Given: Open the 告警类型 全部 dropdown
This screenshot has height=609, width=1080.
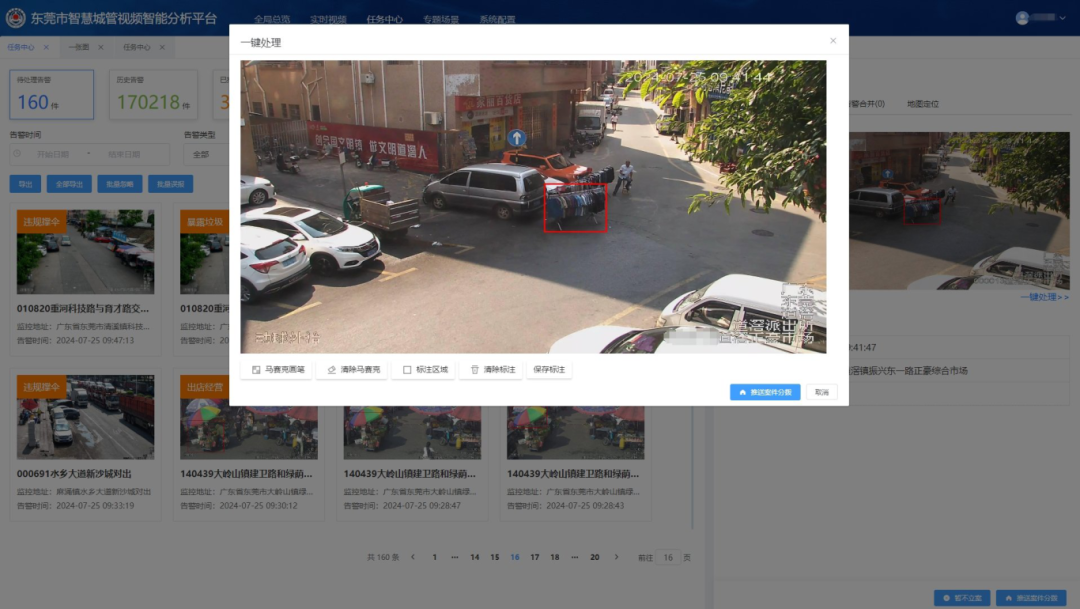Looking at the screenshot, I should click(x=205, y=154).
